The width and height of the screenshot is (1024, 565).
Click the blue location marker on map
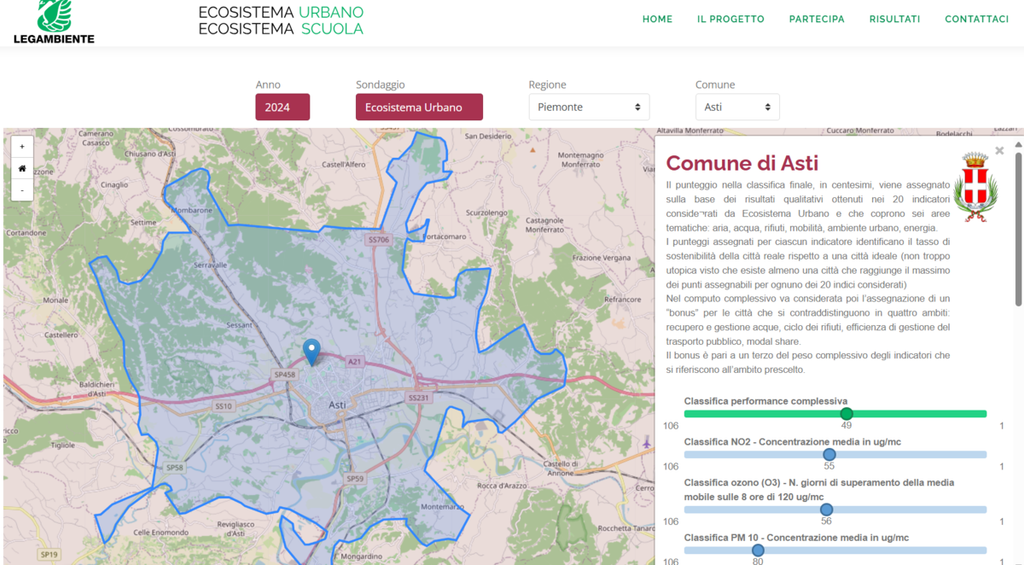[x=312, y=351]
